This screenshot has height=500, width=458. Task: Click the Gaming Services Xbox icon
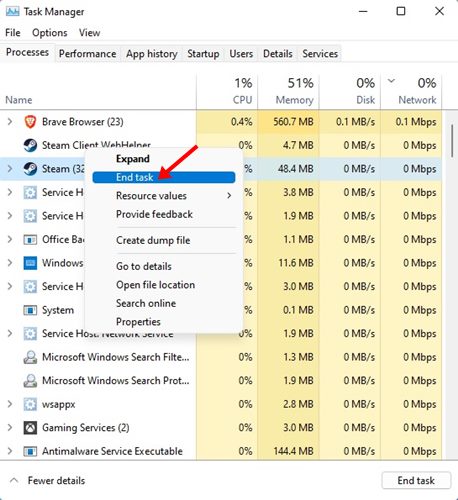30,428
